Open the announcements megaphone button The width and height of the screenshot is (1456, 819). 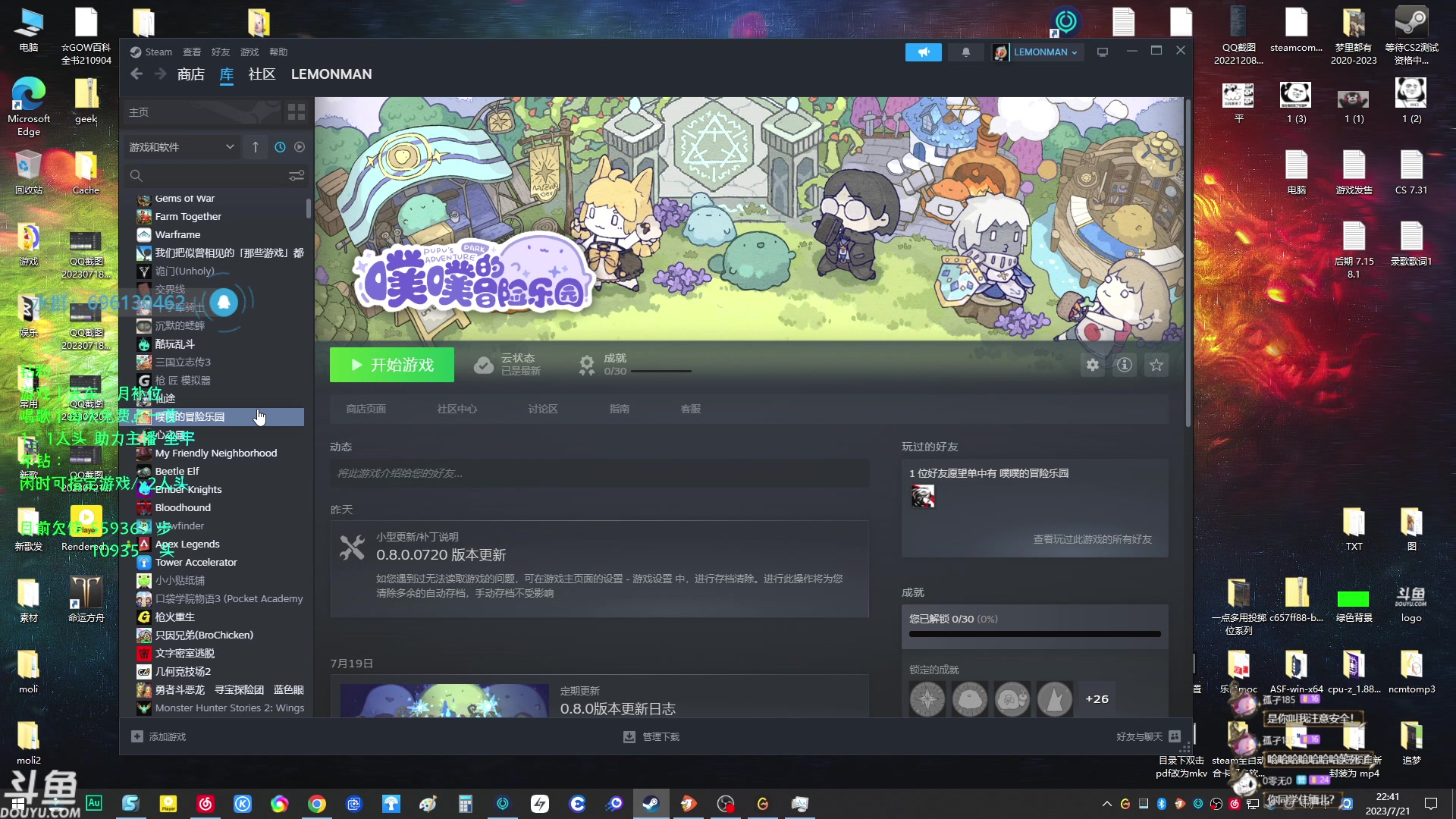[x=923, y=52]
